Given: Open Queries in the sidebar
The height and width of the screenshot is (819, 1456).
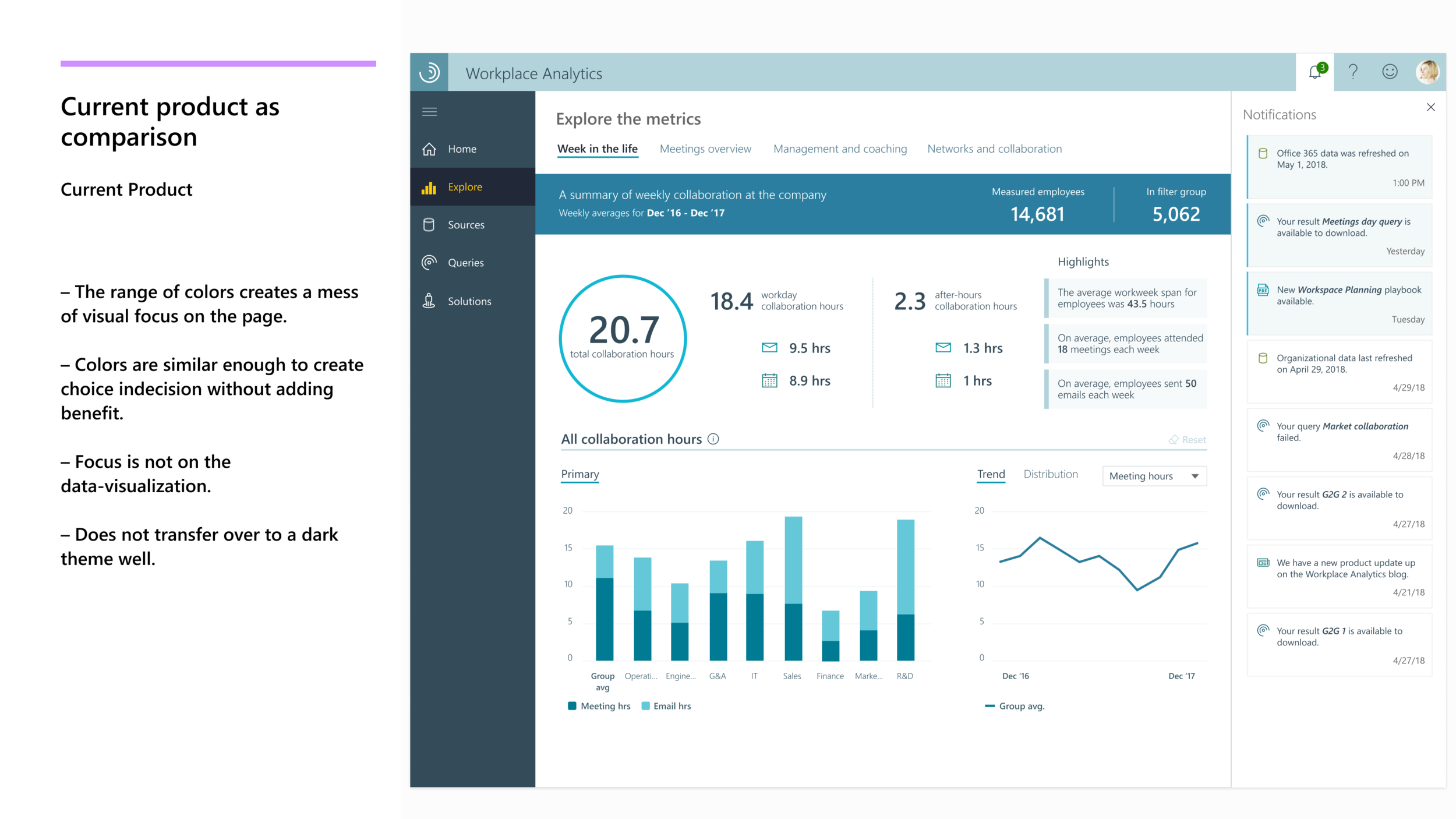Looking at the screenshot, I should [x=465, y=263].
